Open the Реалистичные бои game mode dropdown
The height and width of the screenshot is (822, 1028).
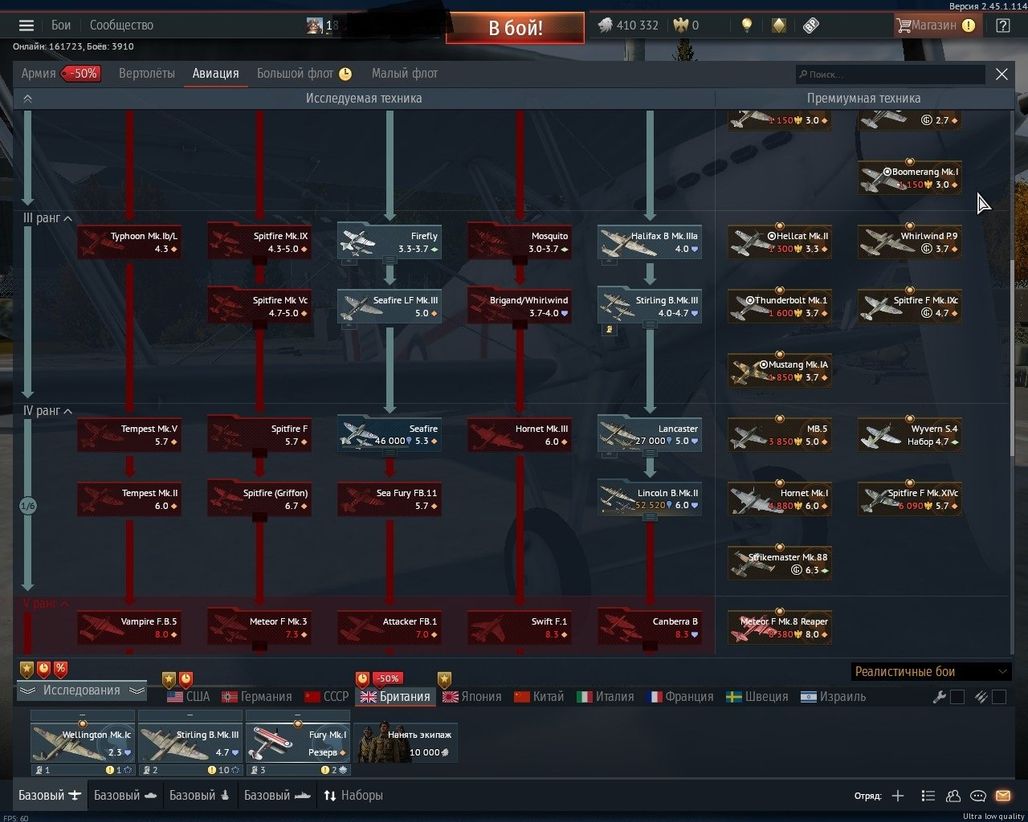[x=931, y=671]
